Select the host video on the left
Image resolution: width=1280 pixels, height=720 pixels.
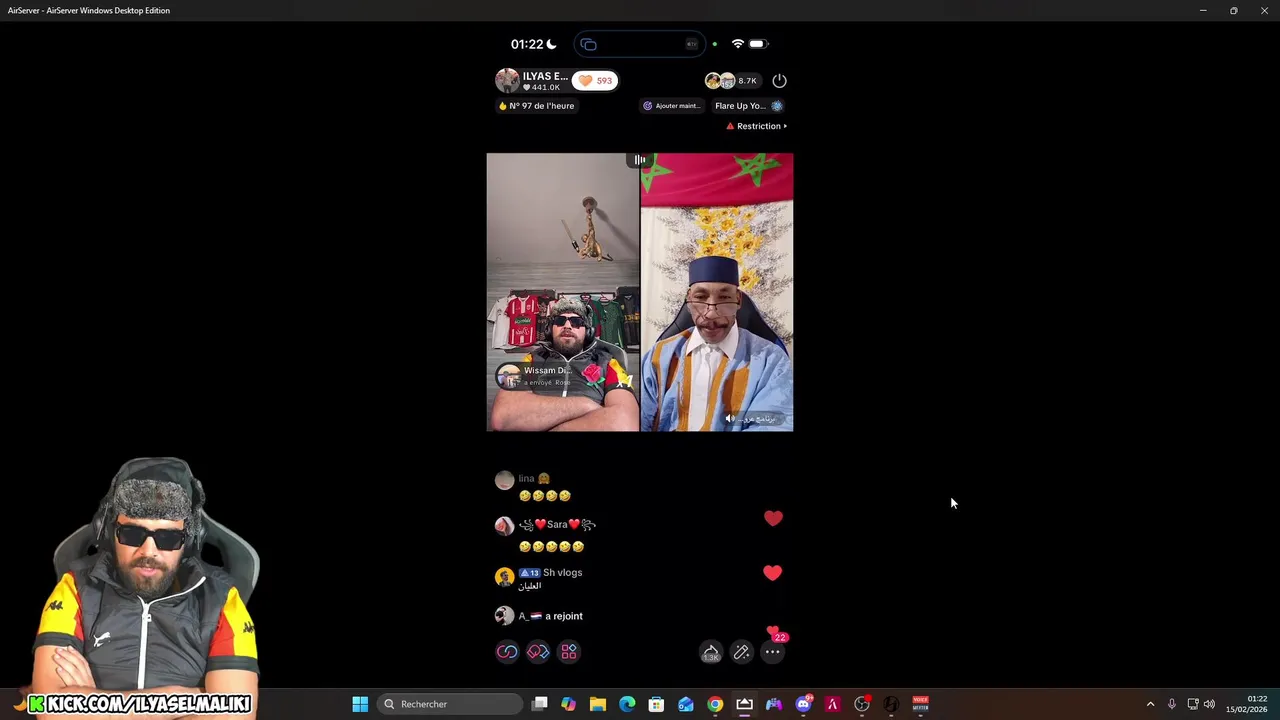(x=563, y=292)
